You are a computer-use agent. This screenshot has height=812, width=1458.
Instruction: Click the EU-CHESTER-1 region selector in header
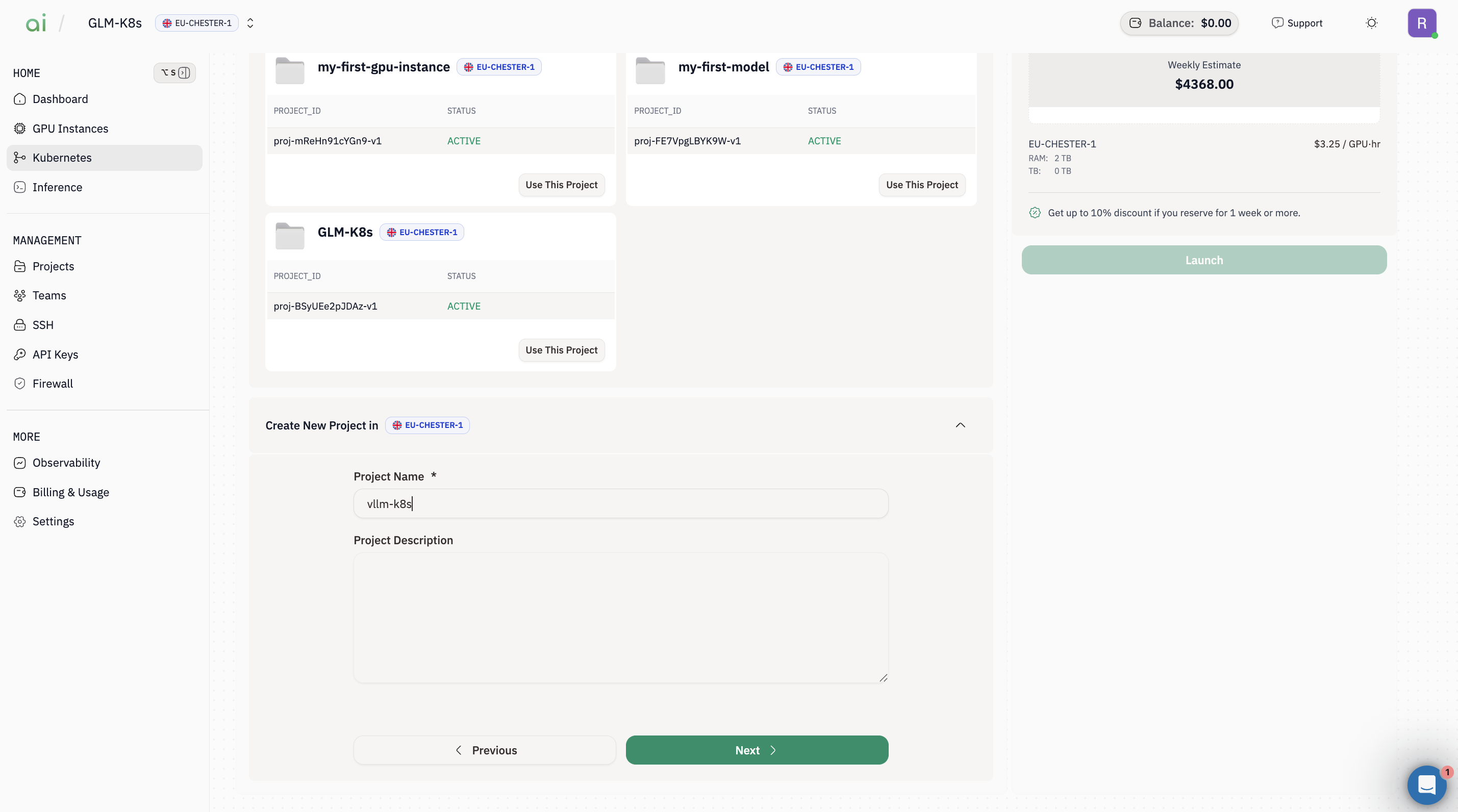point(197,23)
